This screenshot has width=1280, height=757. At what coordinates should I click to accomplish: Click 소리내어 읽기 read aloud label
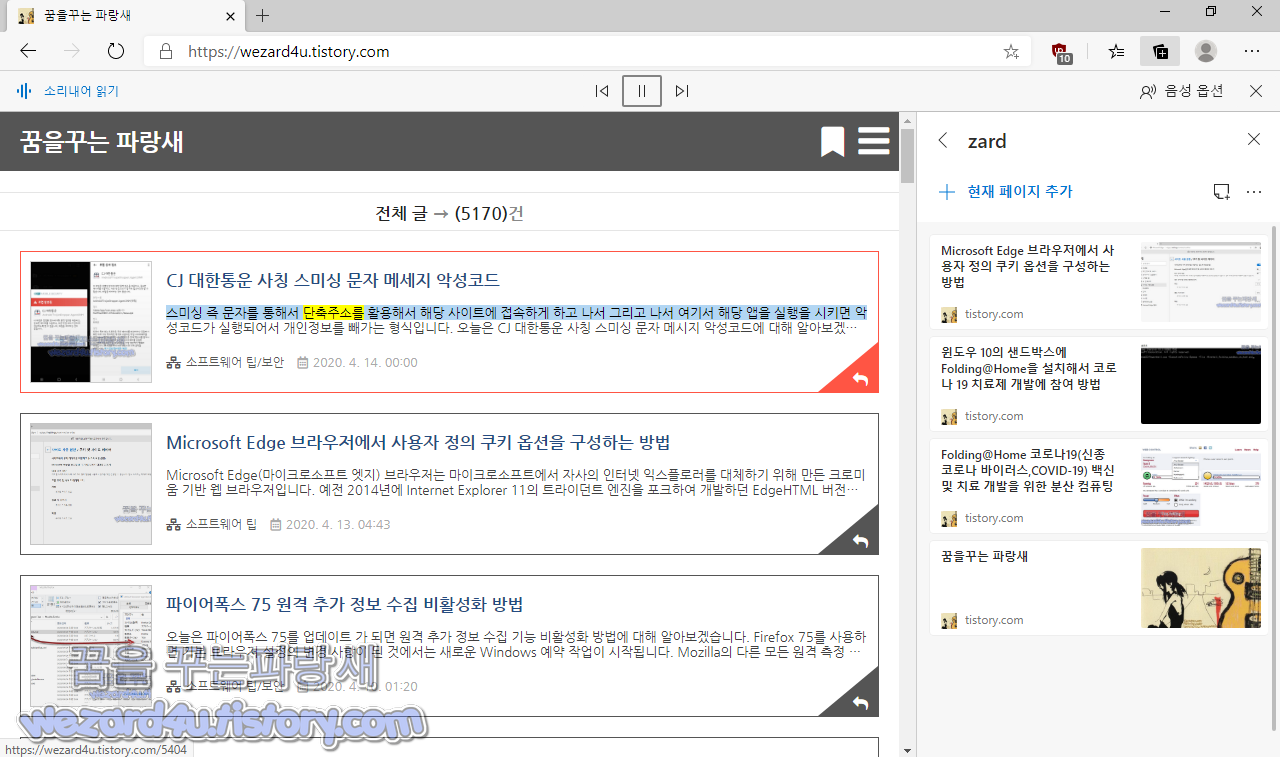point(81,91)
